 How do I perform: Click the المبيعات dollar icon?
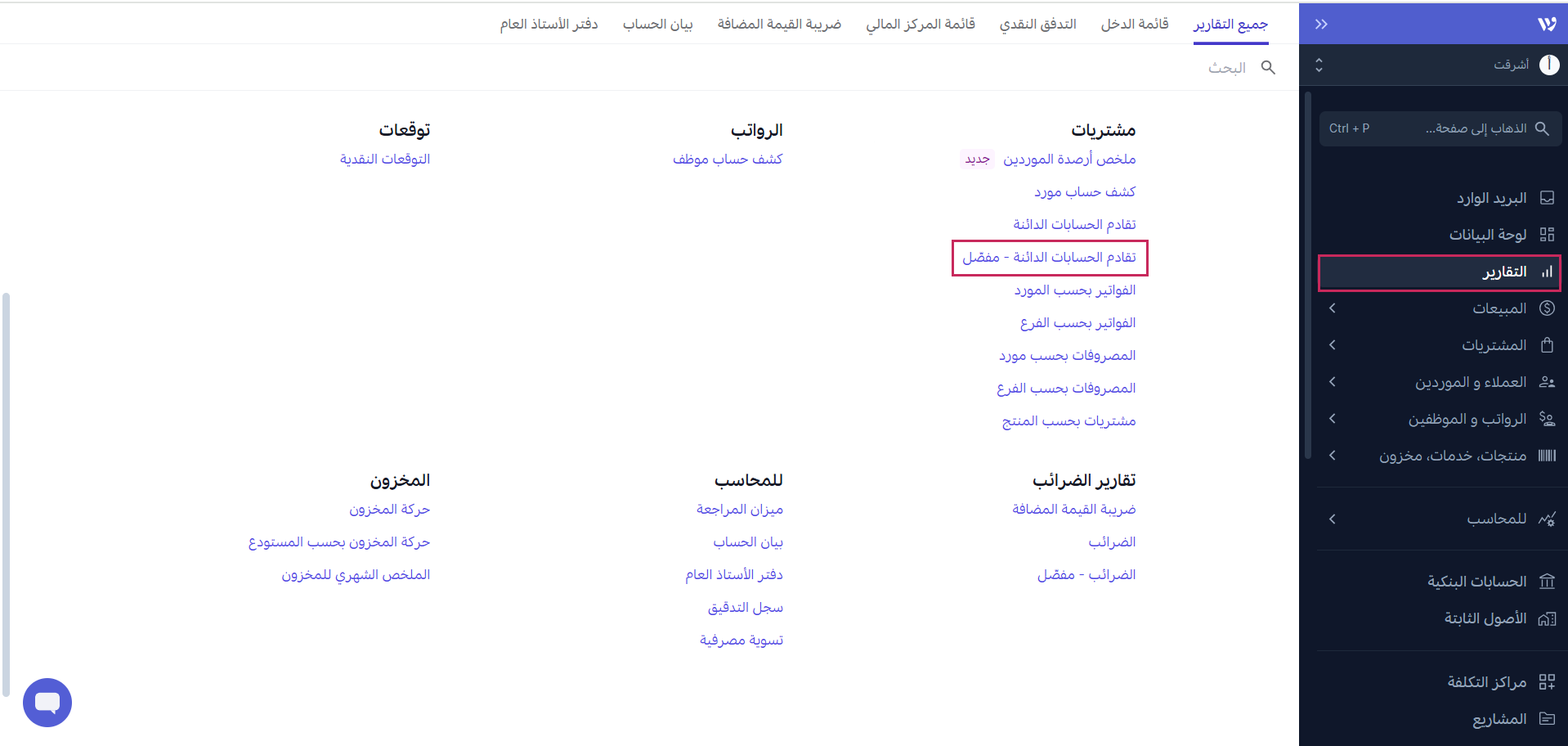tap(1547, 308)
